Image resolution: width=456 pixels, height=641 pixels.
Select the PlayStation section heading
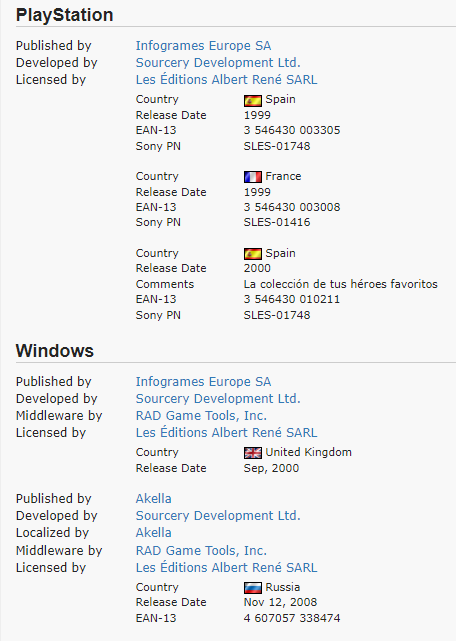[64, 16]
